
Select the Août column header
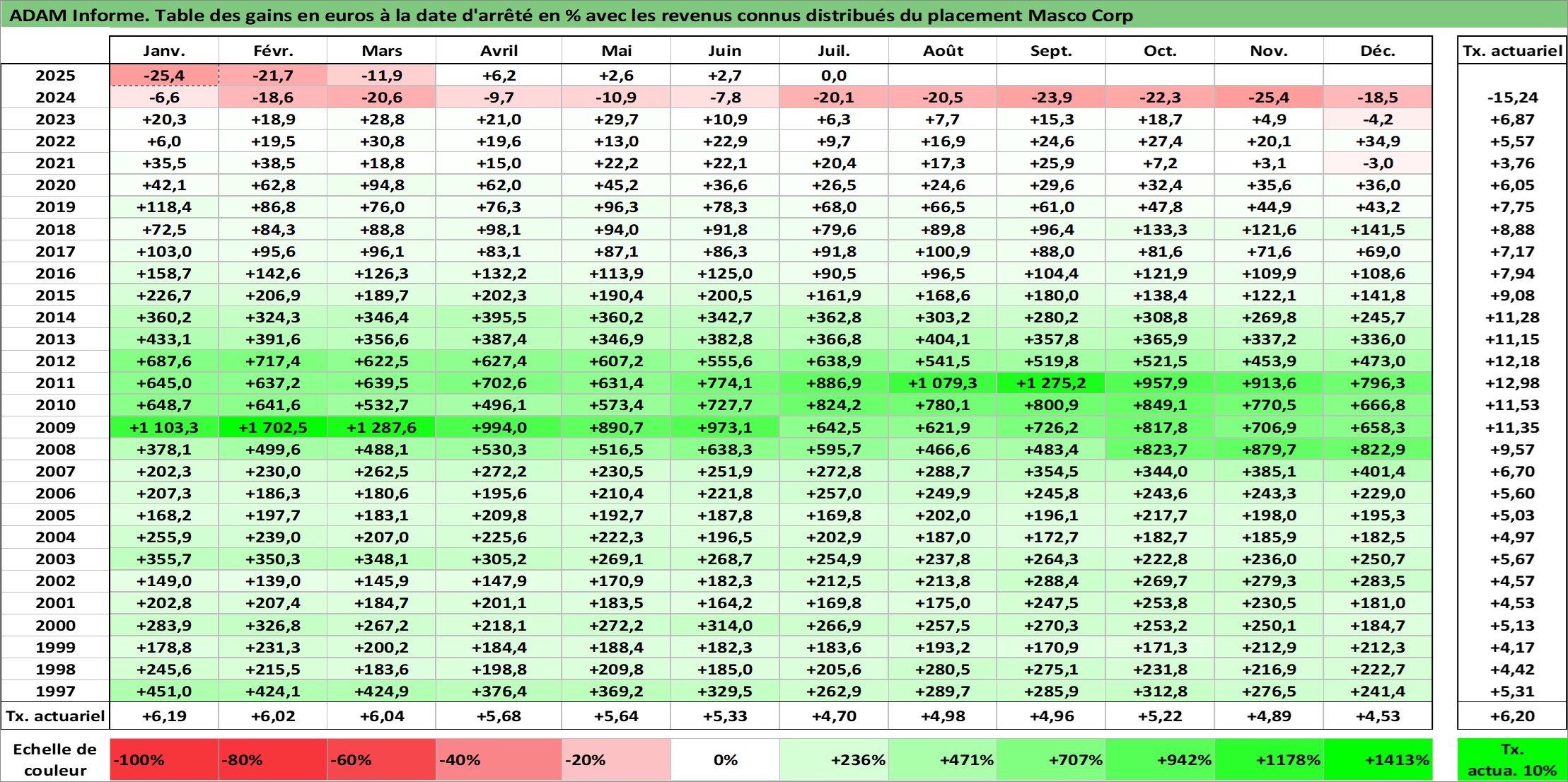[943, 51]
